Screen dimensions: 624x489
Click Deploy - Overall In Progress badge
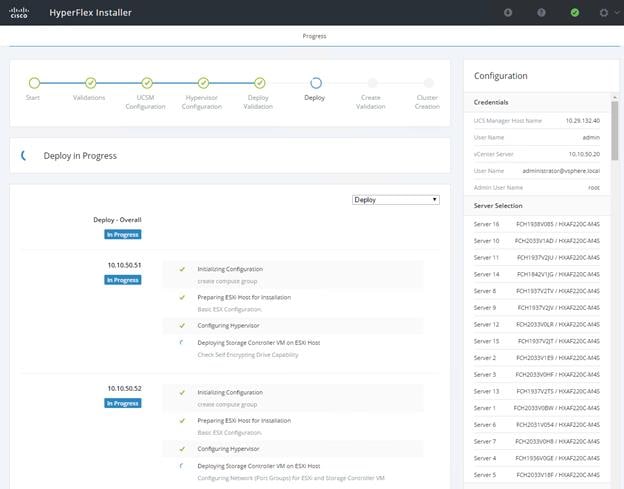(x=123, y=235)
